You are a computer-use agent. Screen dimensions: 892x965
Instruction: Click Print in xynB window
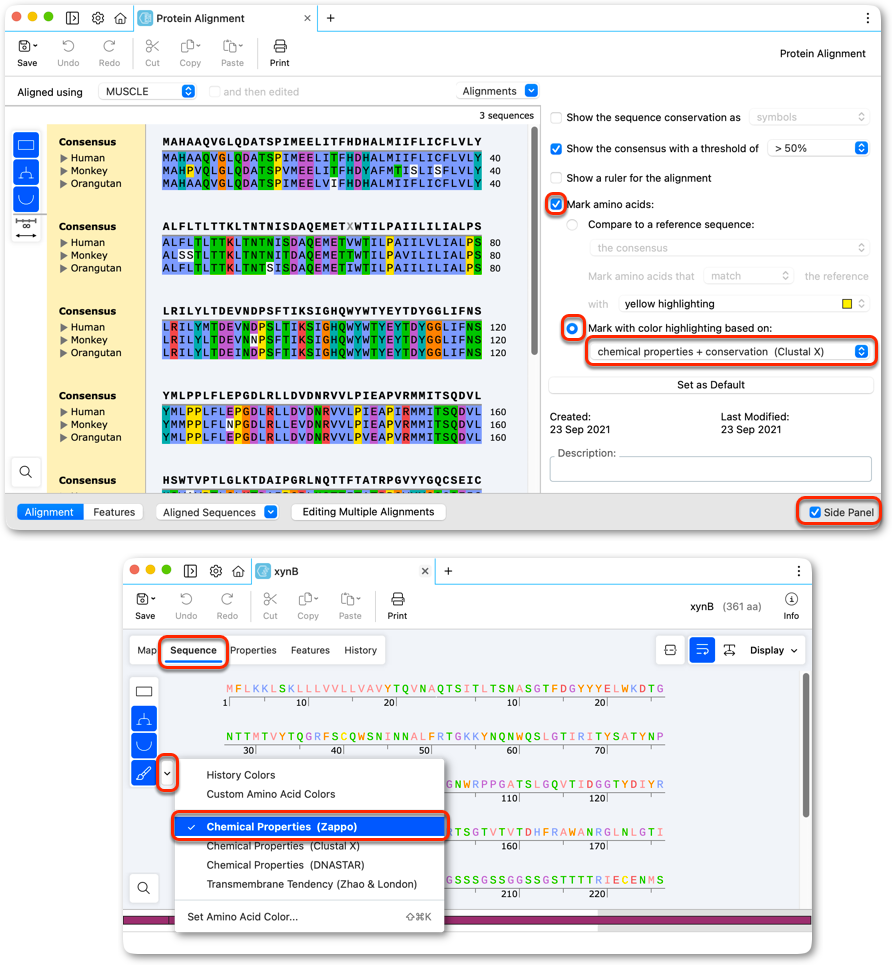click(x=397, y=606)
